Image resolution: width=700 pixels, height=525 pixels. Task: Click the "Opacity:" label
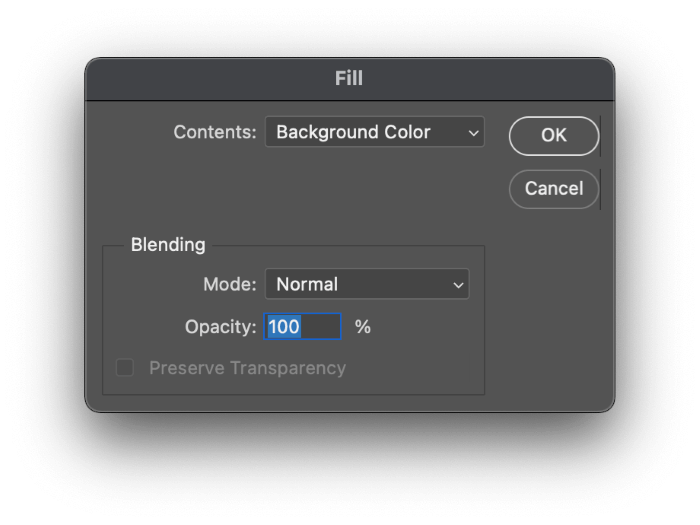pyautogui.click(x=220, y=327)
